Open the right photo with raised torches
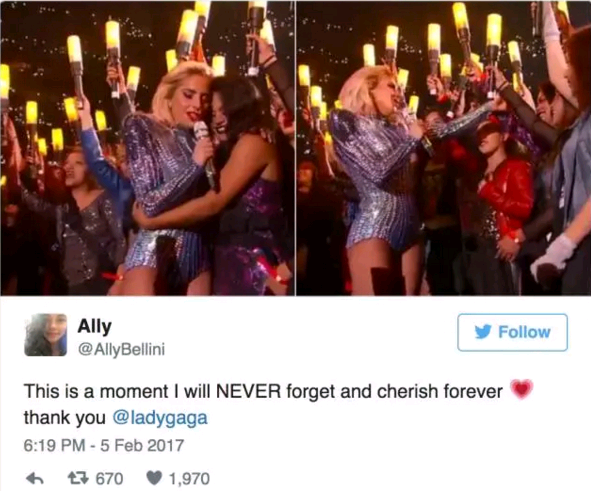591x491 pixels. pos(444,148)
